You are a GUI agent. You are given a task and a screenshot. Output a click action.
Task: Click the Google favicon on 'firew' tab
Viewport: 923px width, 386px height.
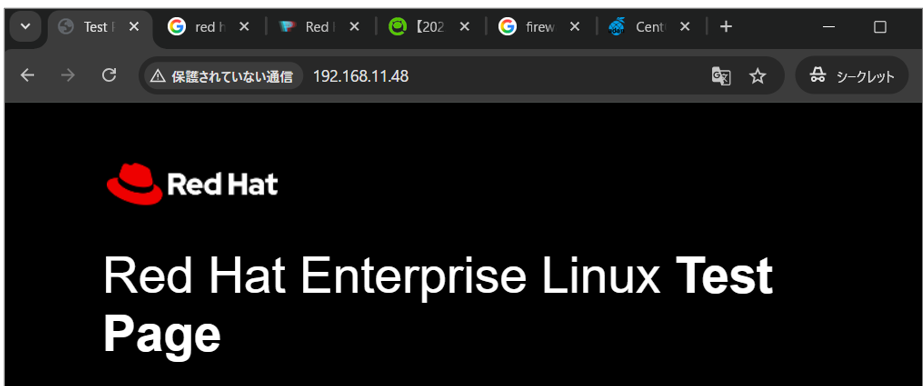(x=507, y=26)
